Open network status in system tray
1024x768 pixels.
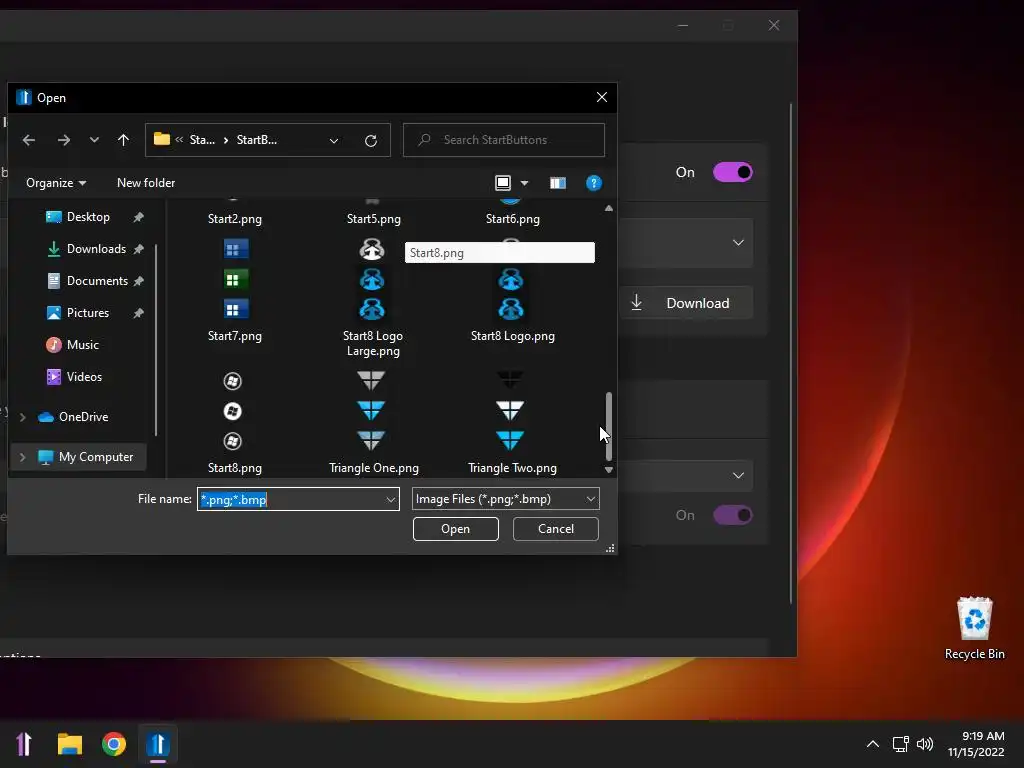(901, 744)
